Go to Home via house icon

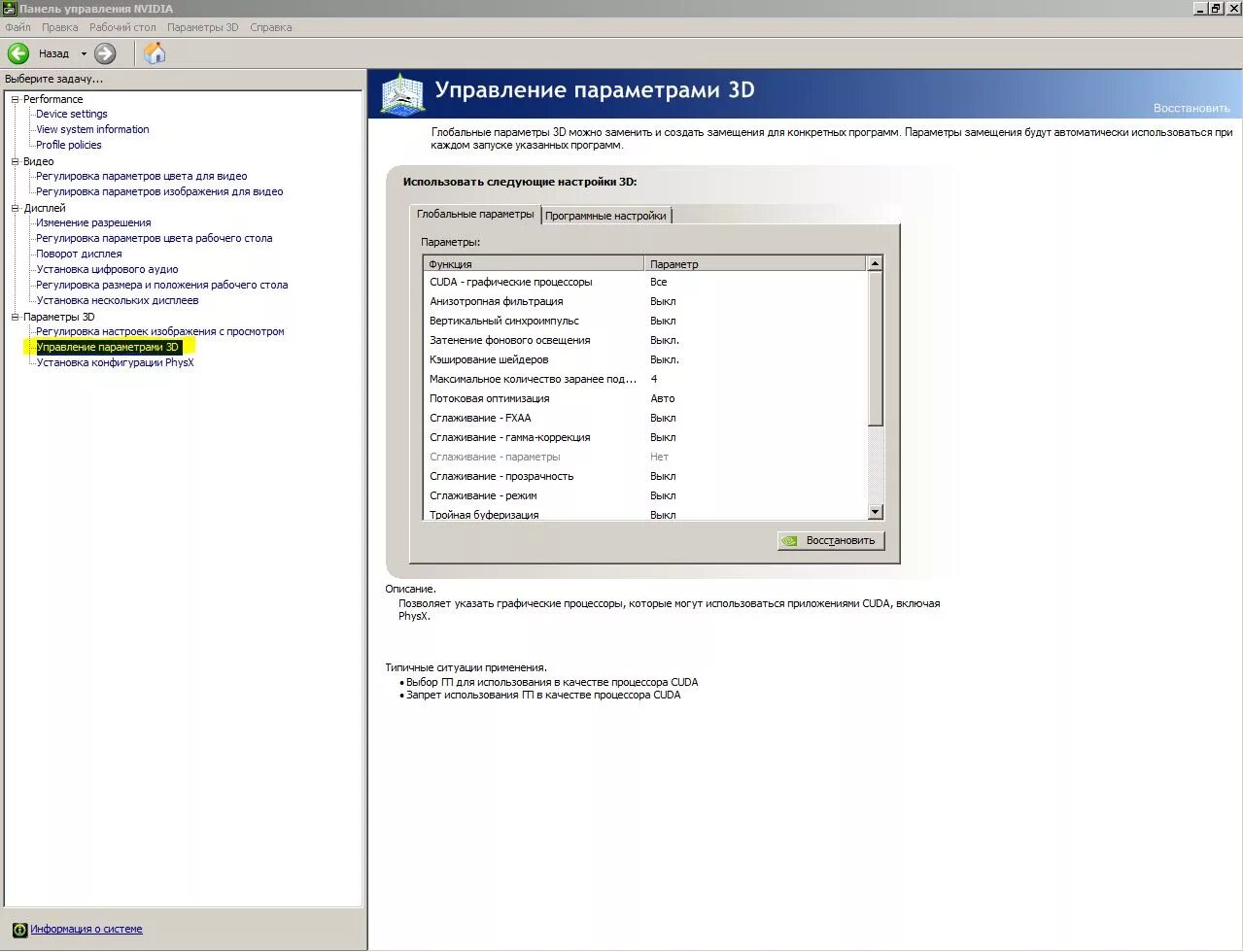click(x=155, y=53)
